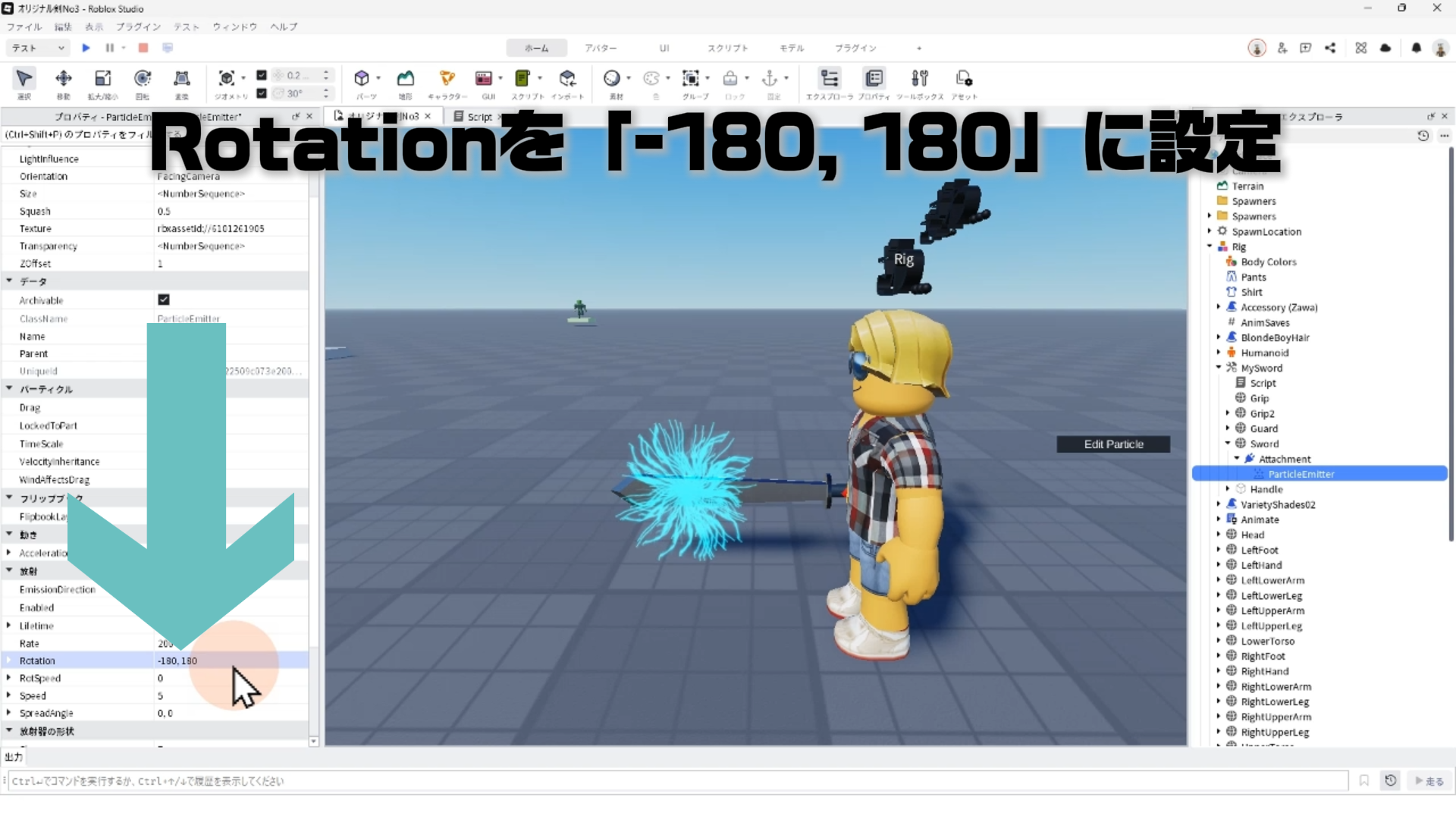Click the Character tool icon

click(x=447, y=79)
